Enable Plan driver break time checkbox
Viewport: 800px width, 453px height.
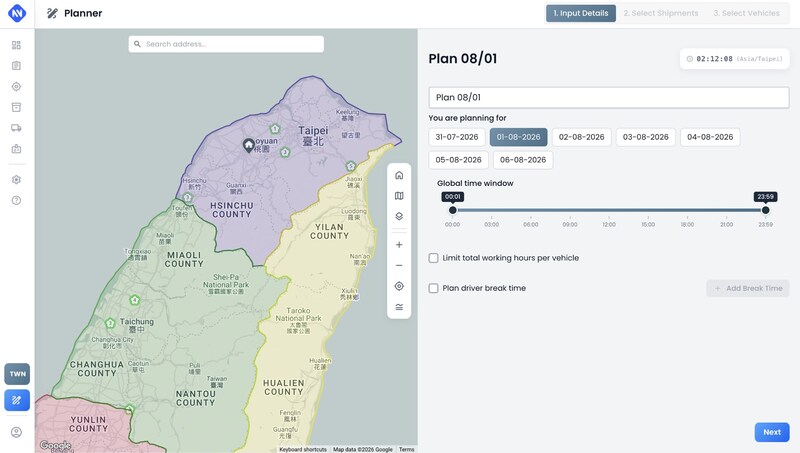(434, 288)
